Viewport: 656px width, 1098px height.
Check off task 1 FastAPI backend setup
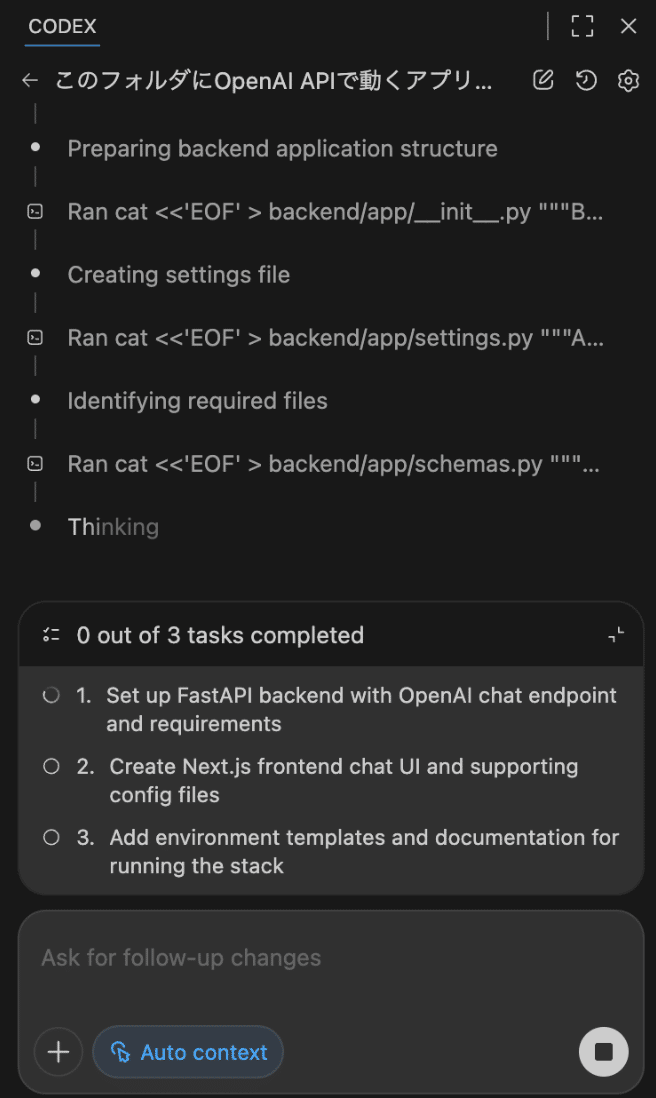51,695
